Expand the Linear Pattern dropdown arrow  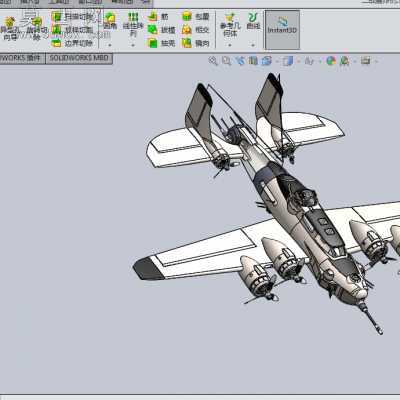tap(133, 45)
